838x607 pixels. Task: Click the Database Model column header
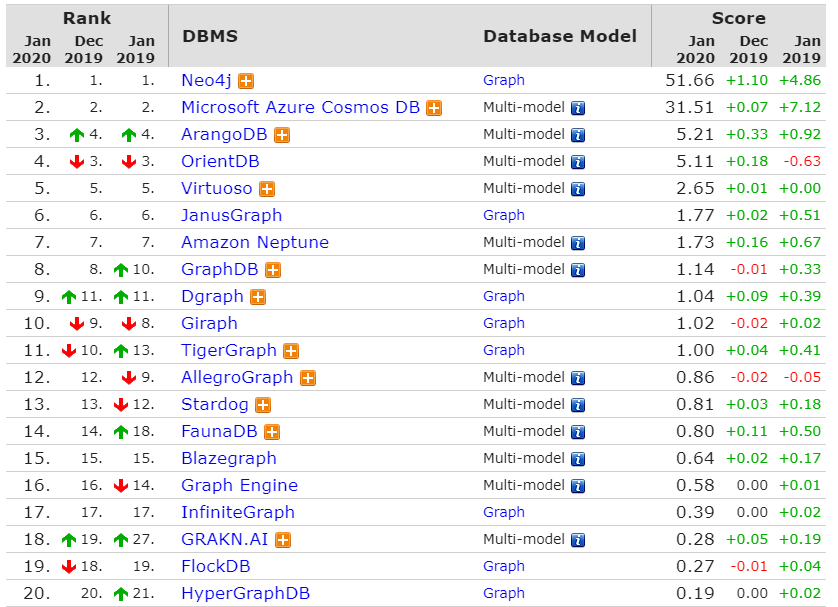tap(560, 36)
